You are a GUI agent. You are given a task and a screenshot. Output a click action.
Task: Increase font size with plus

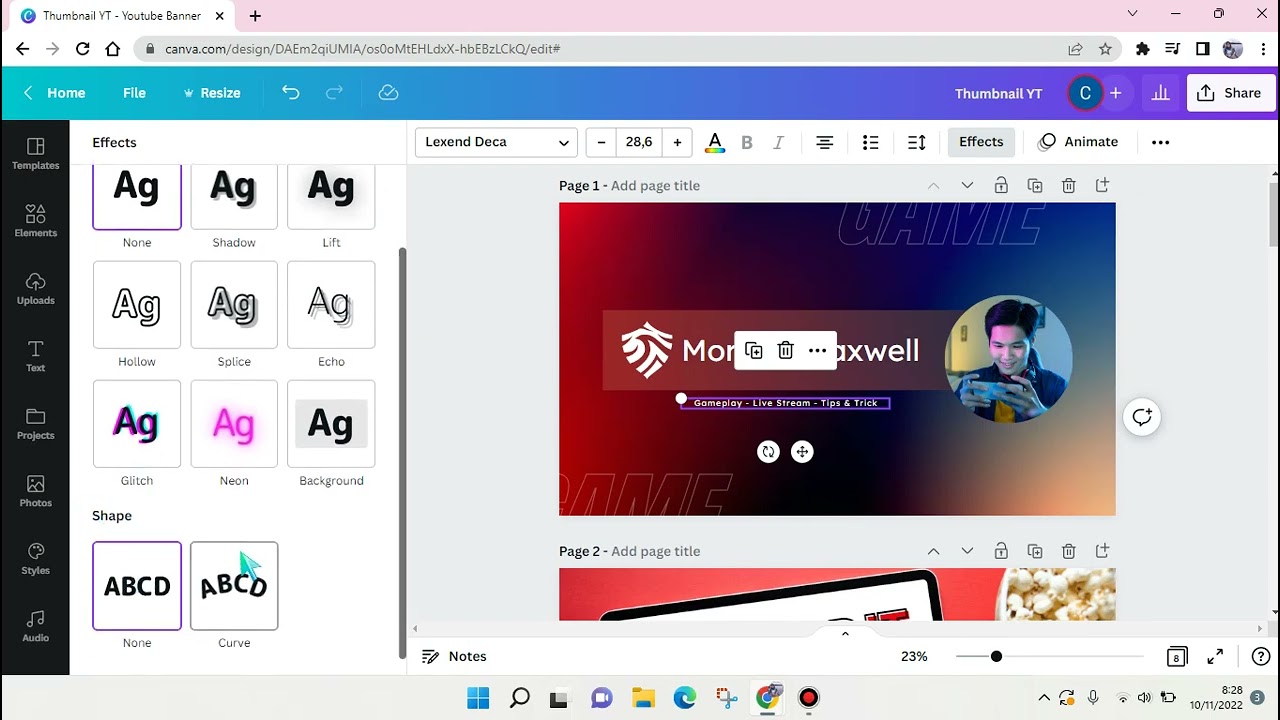pos(677,142)
